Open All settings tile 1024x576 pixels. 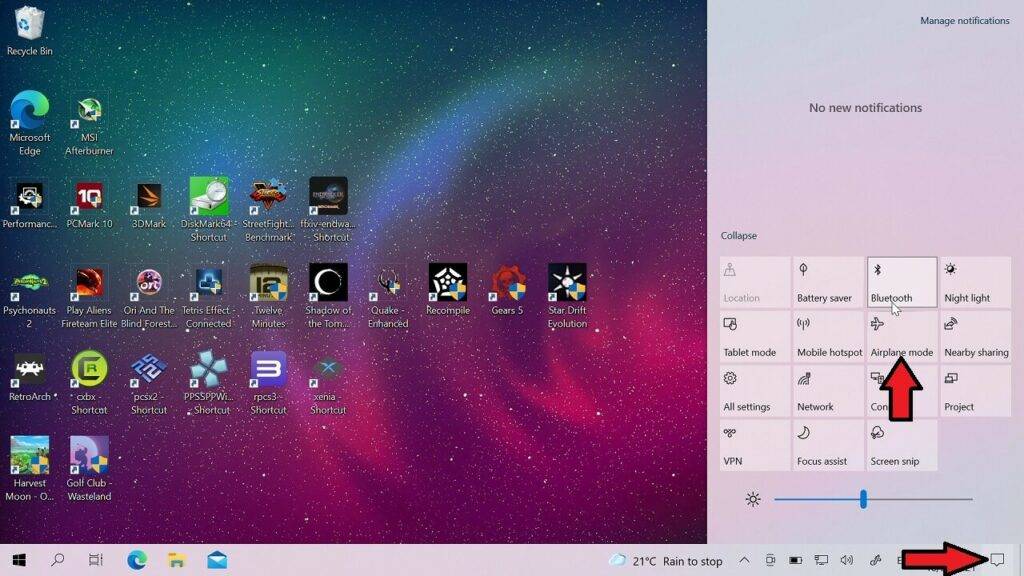(754, 391)
